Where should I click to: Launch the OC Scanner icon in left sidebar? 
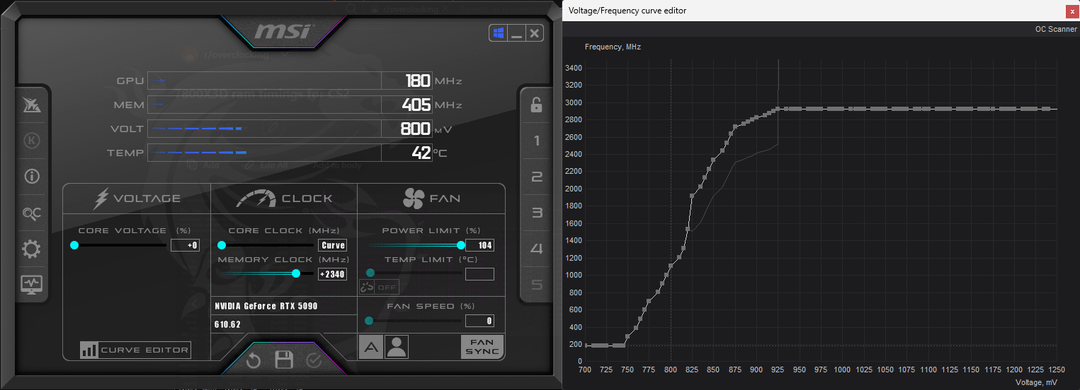point(31,214)
